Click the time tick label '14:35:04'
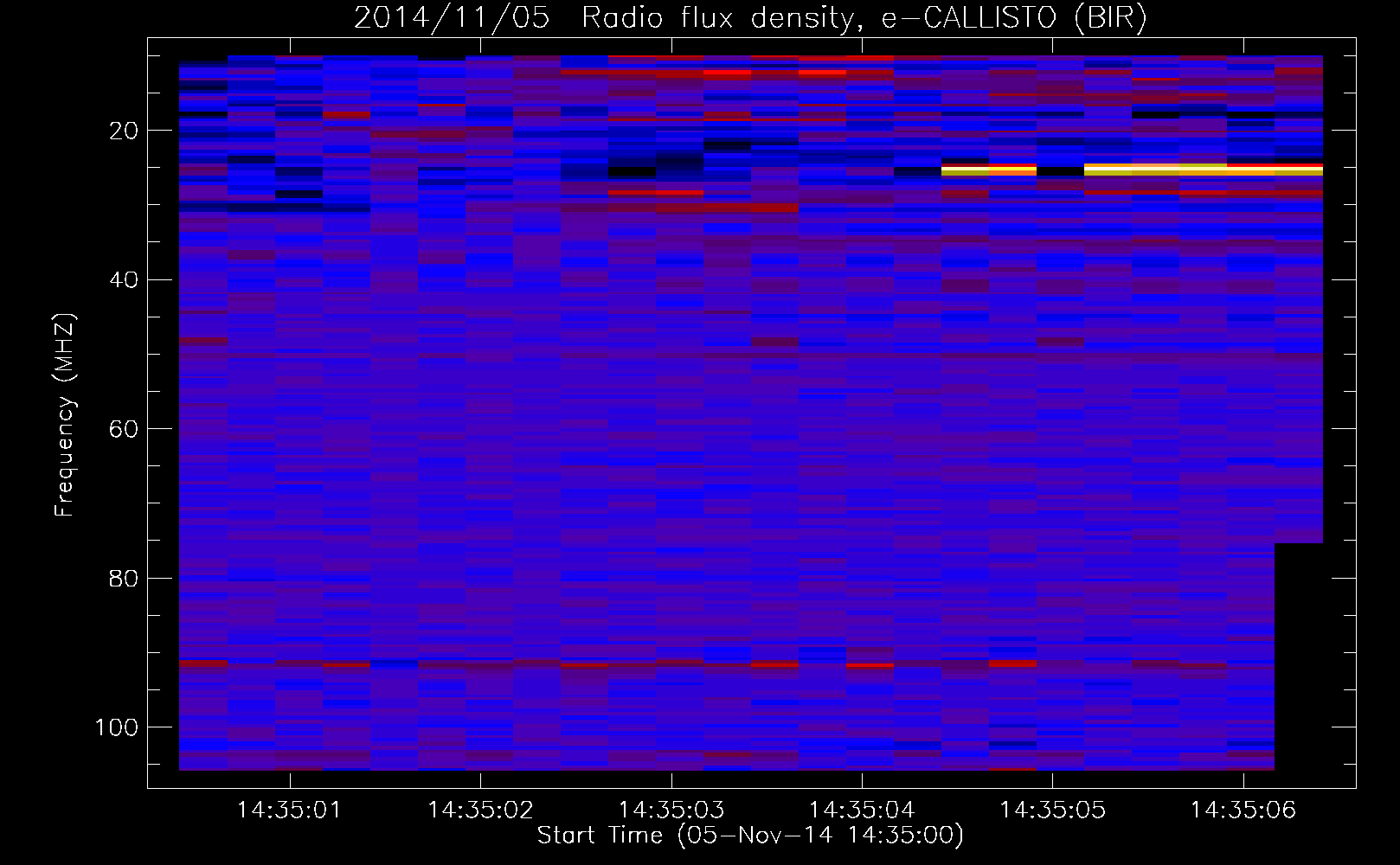The image size is (1400, 865). click(862, 811)
